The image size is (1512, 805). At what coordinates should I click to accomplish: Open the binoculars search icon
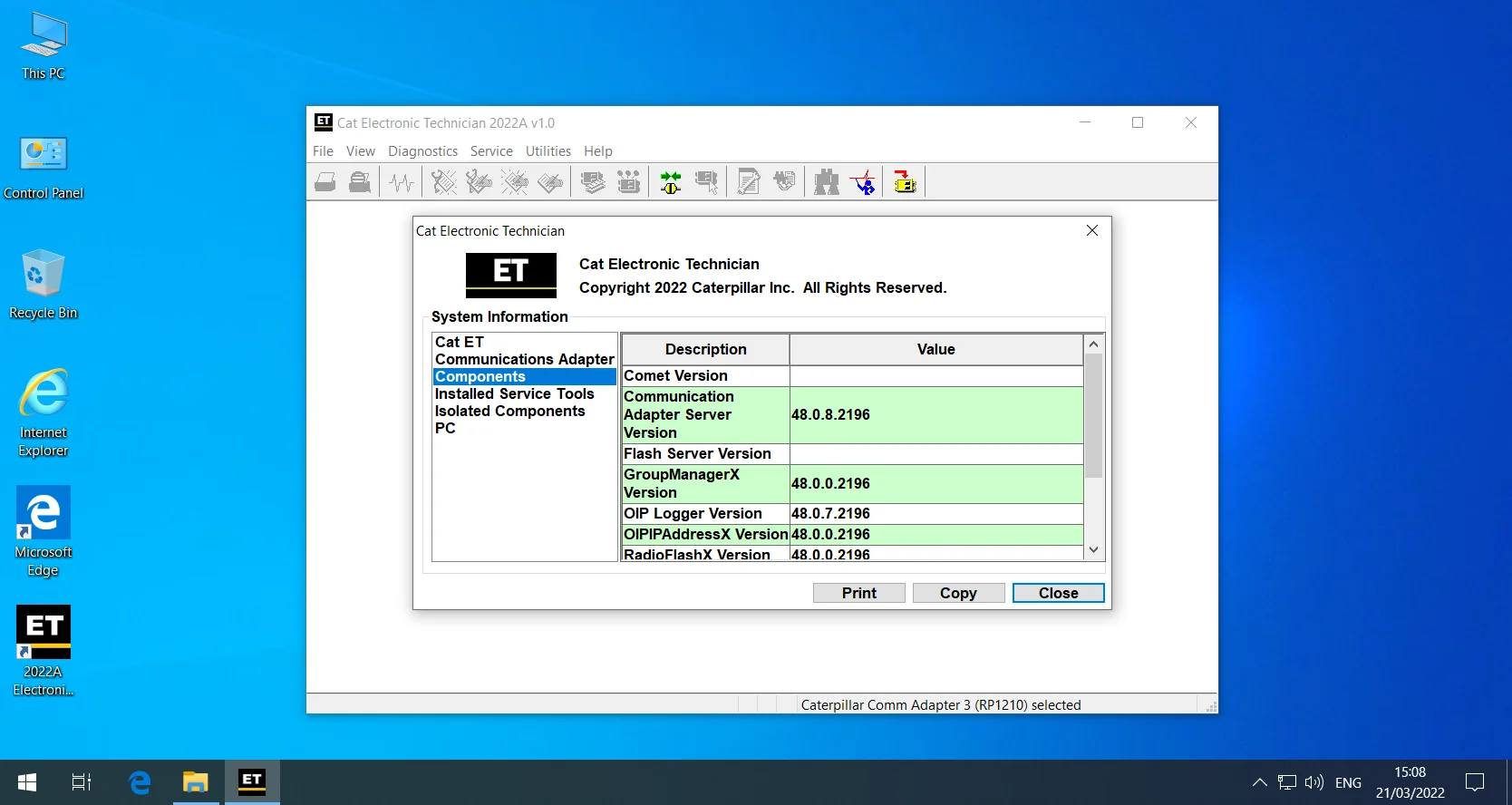(x=826, y=182)
